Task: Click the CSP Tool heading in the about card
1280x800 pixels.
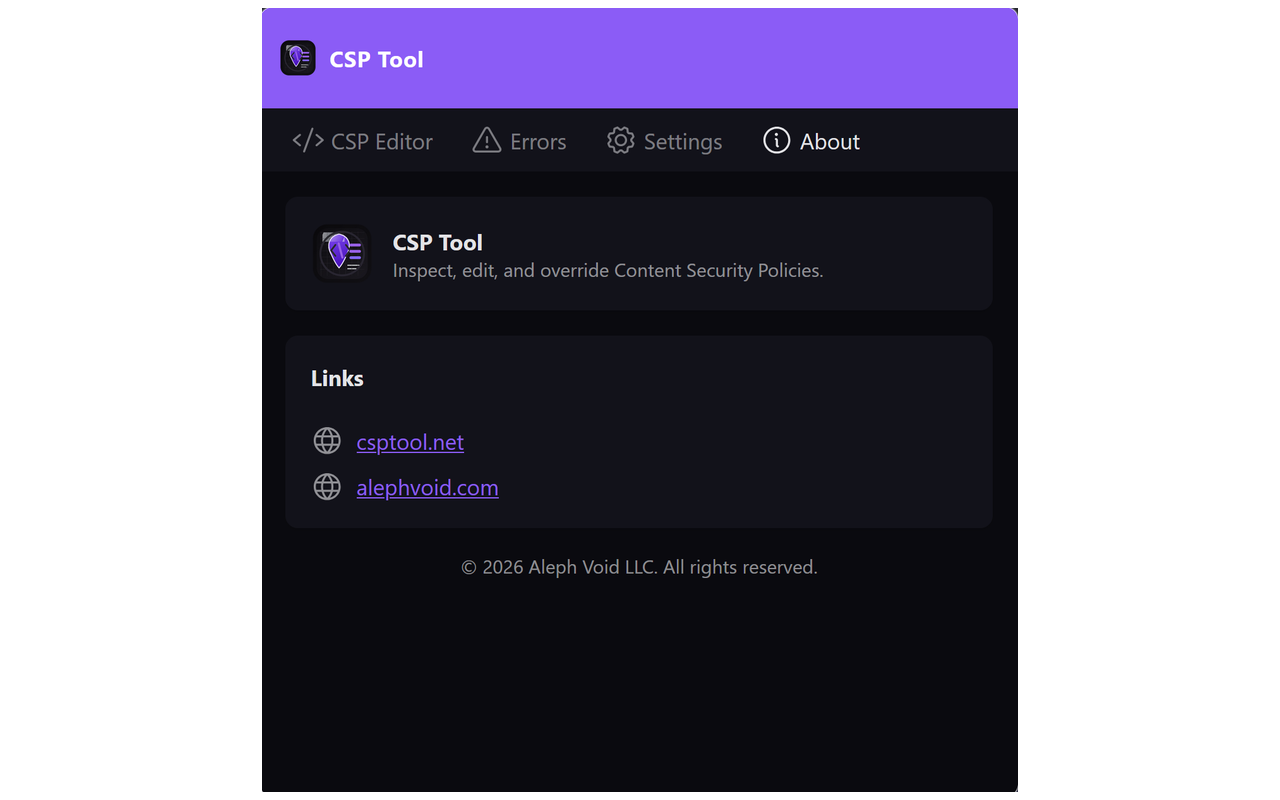Action: 437,242
